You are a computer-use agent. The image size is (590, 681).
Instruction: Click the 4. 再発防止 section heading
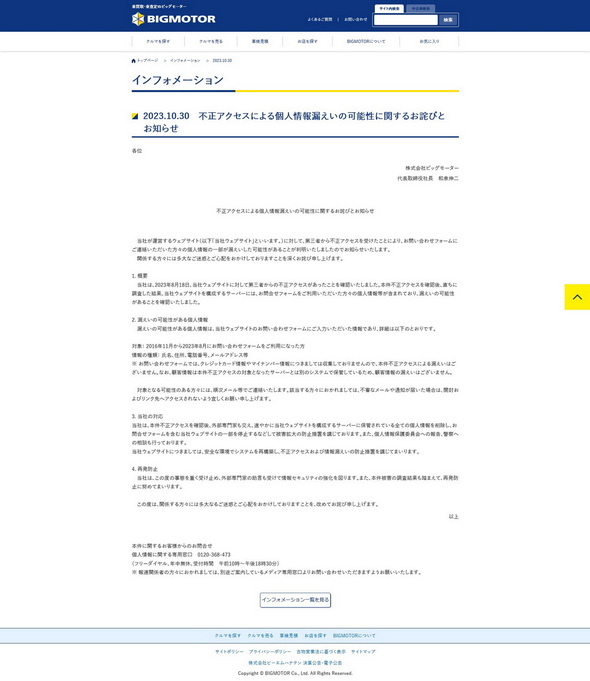tap(145, 469)
